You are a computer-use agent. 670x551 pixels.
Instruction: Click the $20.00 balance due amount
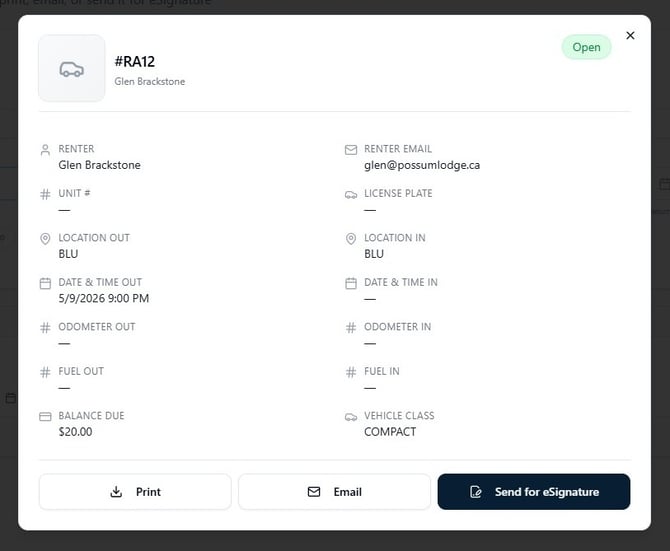[x=75, y=432]
